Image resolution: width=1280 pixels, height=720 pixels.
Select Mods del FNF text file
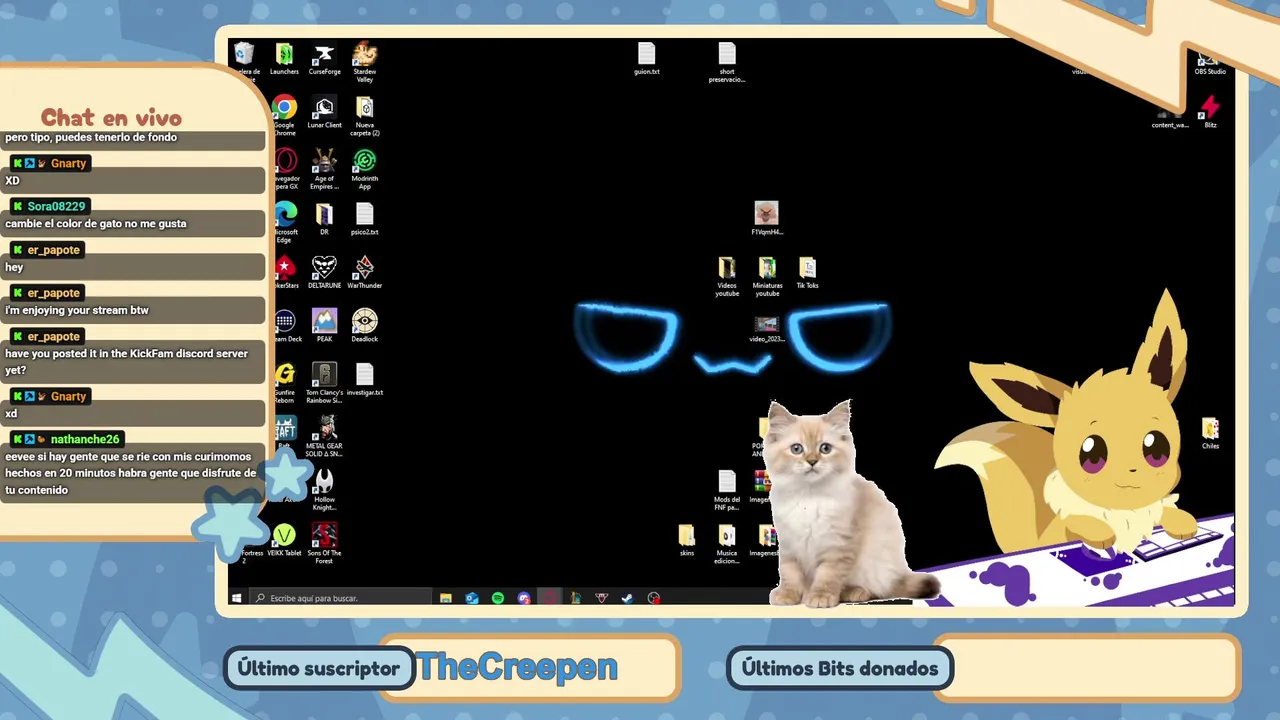coord(727,490)
